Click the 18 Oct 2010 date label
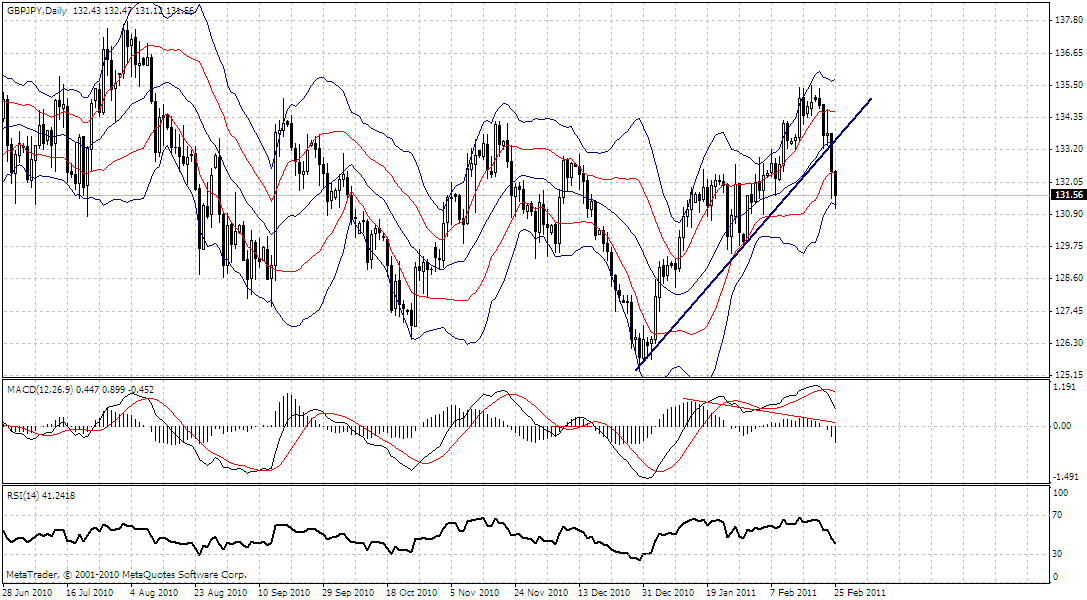 click(x=412, y=593)
